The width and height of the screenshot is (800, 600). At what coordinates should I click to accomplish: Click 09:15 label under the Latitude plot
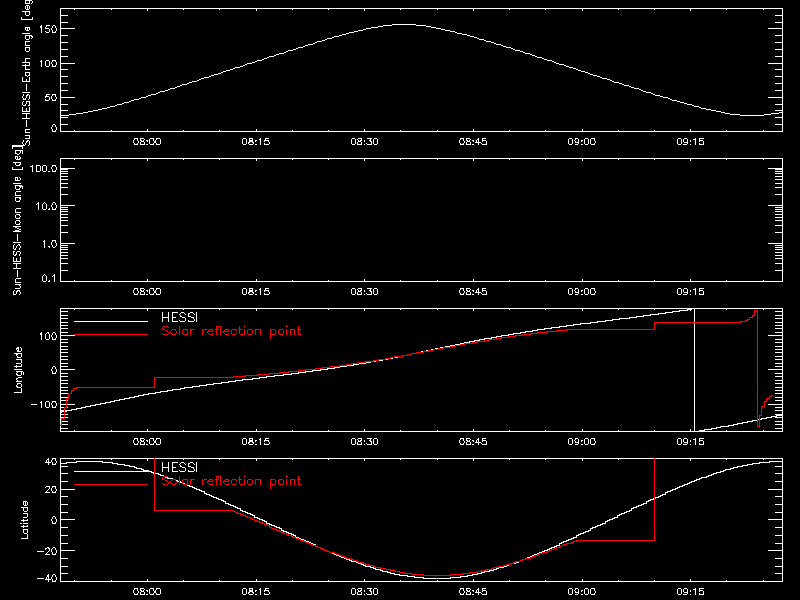tap(690, 592)
